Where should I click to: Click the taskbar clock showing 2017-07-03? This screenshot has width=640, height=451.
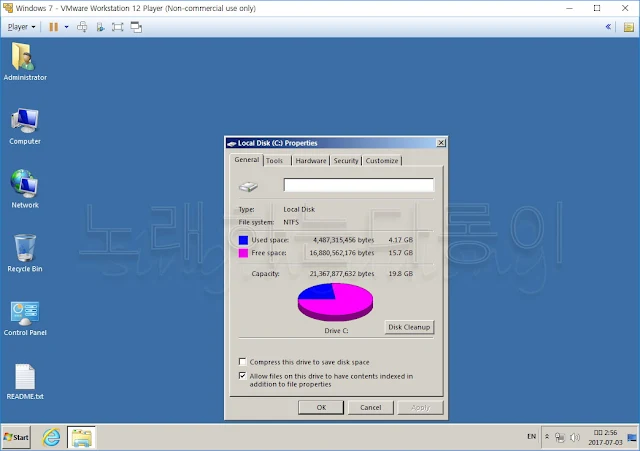(x=605, y=438)
